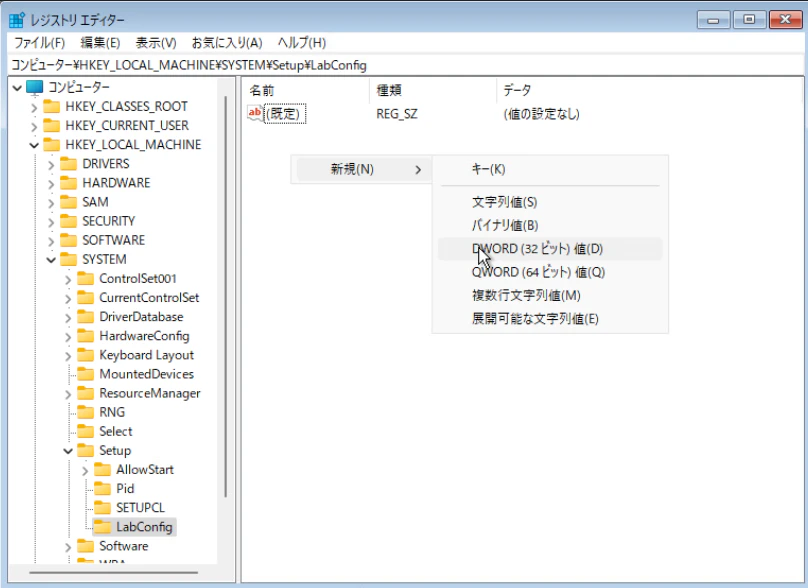The height and width of the screenshot is (588, 808).
Task: Click the tree pane horizontal scrollbar
Action: tap(113, 572)
